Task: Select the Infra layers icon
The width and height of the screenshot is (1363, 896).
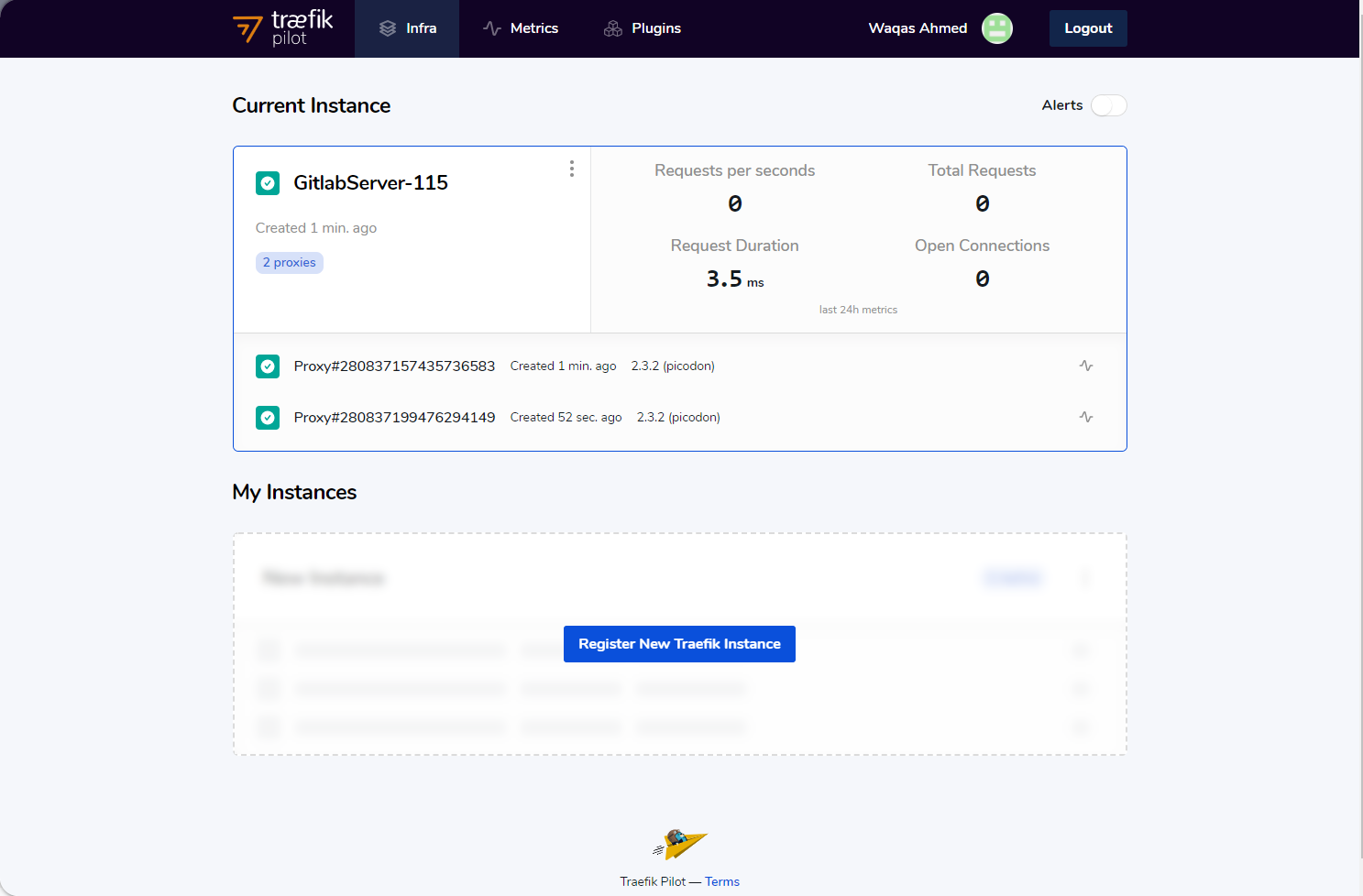Action: click(x=390, y=27)
